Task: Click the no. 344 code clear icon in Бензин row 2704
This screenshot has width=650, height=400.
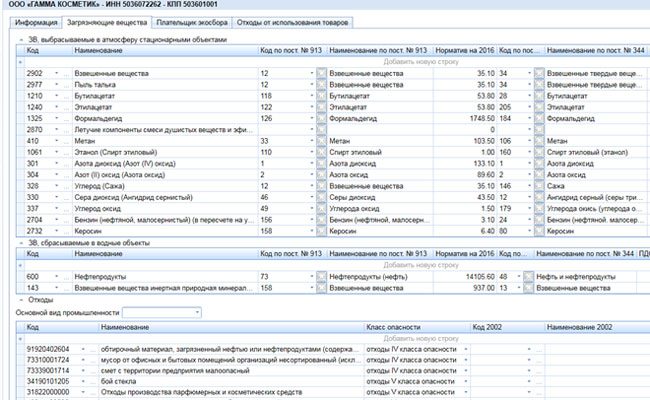Action: 539,220
